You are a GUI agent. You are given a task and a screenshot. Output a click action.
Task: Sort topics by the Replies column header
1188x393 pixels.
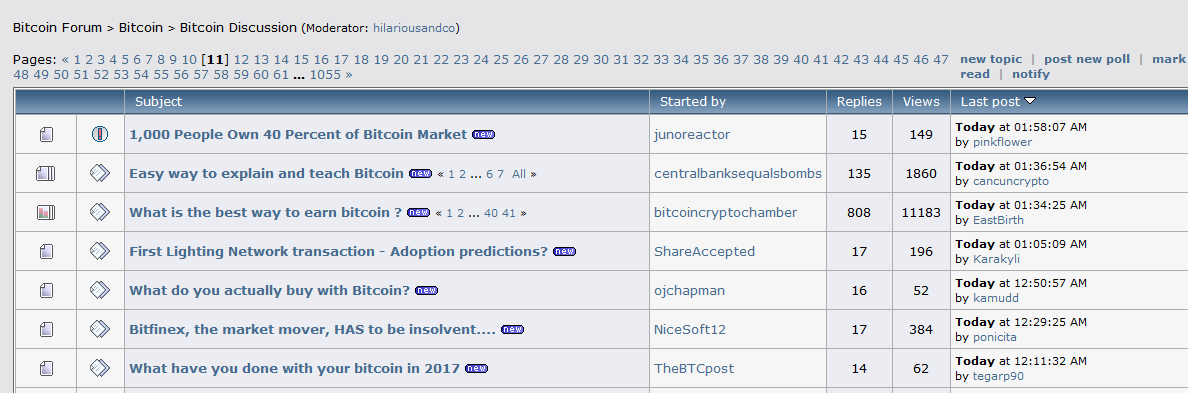click(859, 101)
